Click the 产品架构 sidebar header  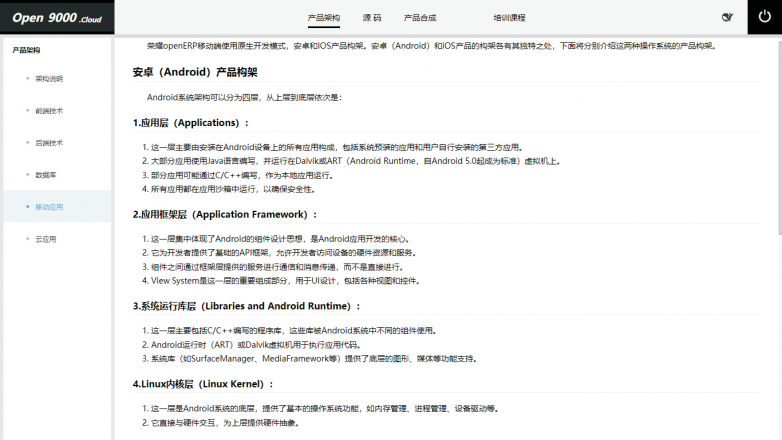(26, 49)
